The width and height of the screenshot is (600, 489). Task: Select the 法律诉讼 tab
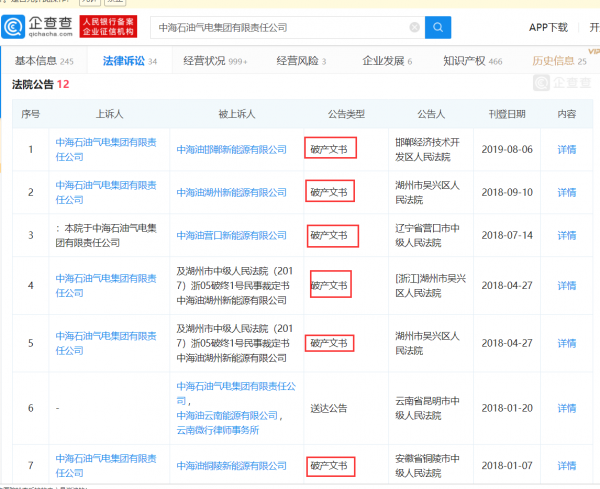(x=130, y=61)
